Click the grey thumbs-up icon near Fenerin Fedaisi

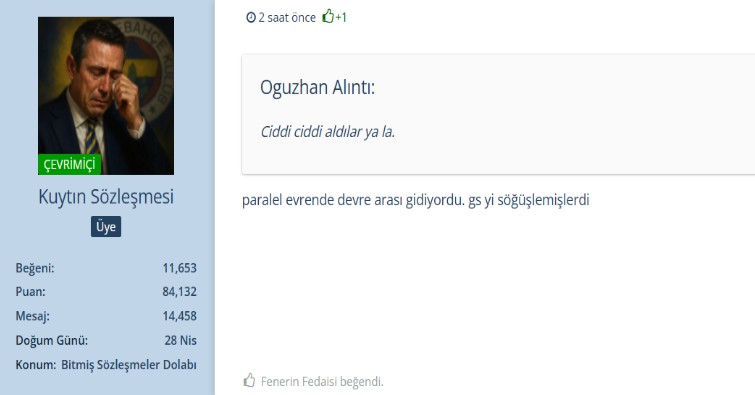tap(249, 380)
